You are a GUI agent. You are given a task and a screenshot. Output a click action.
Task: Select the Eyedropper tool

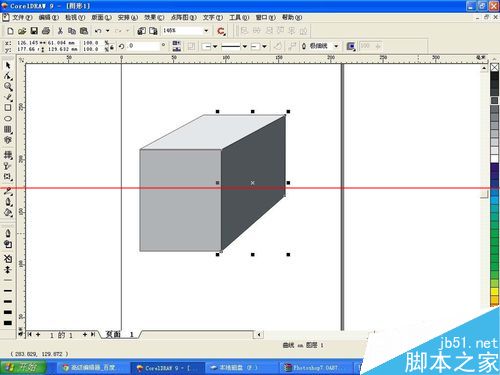[x=8, y=191]
